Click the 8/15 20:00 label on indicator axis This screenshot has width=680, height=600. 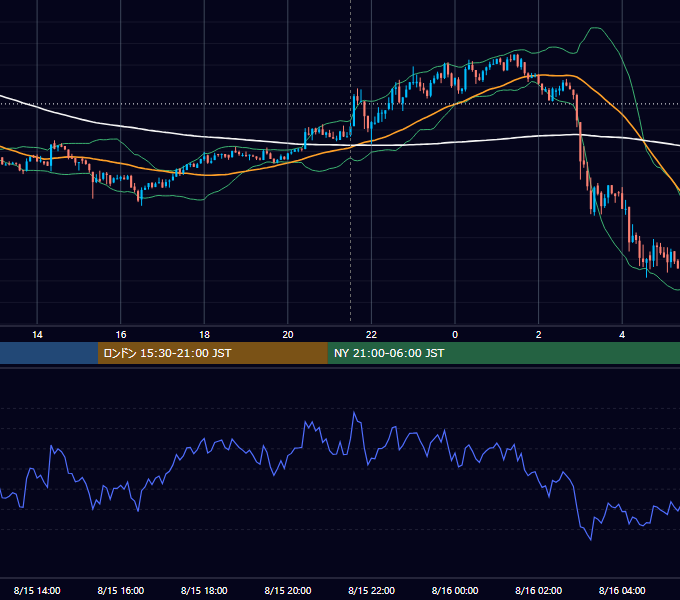(288, 590)
